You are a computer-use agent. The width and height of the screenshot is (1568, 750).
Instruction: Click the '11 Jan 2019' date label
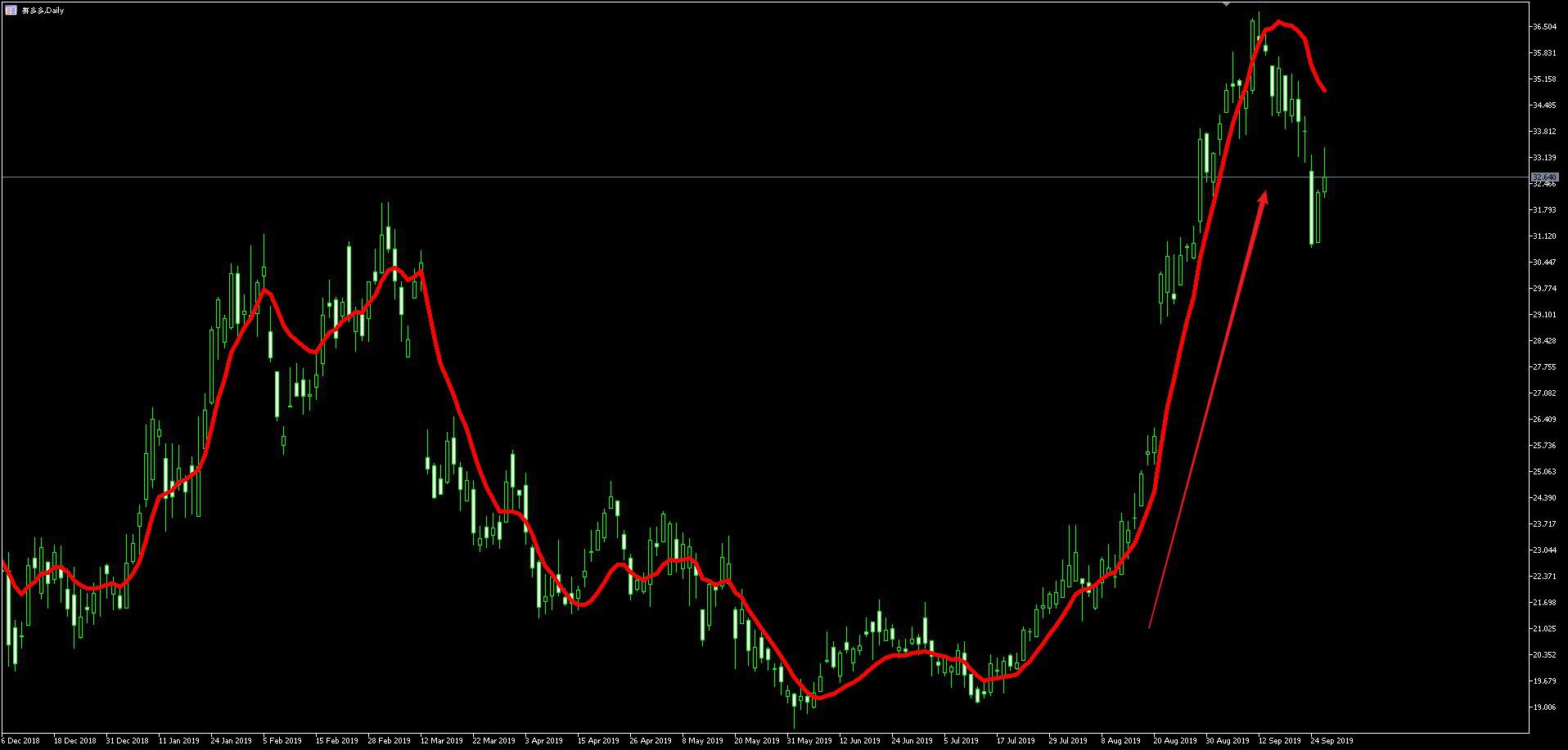[179, 741]
